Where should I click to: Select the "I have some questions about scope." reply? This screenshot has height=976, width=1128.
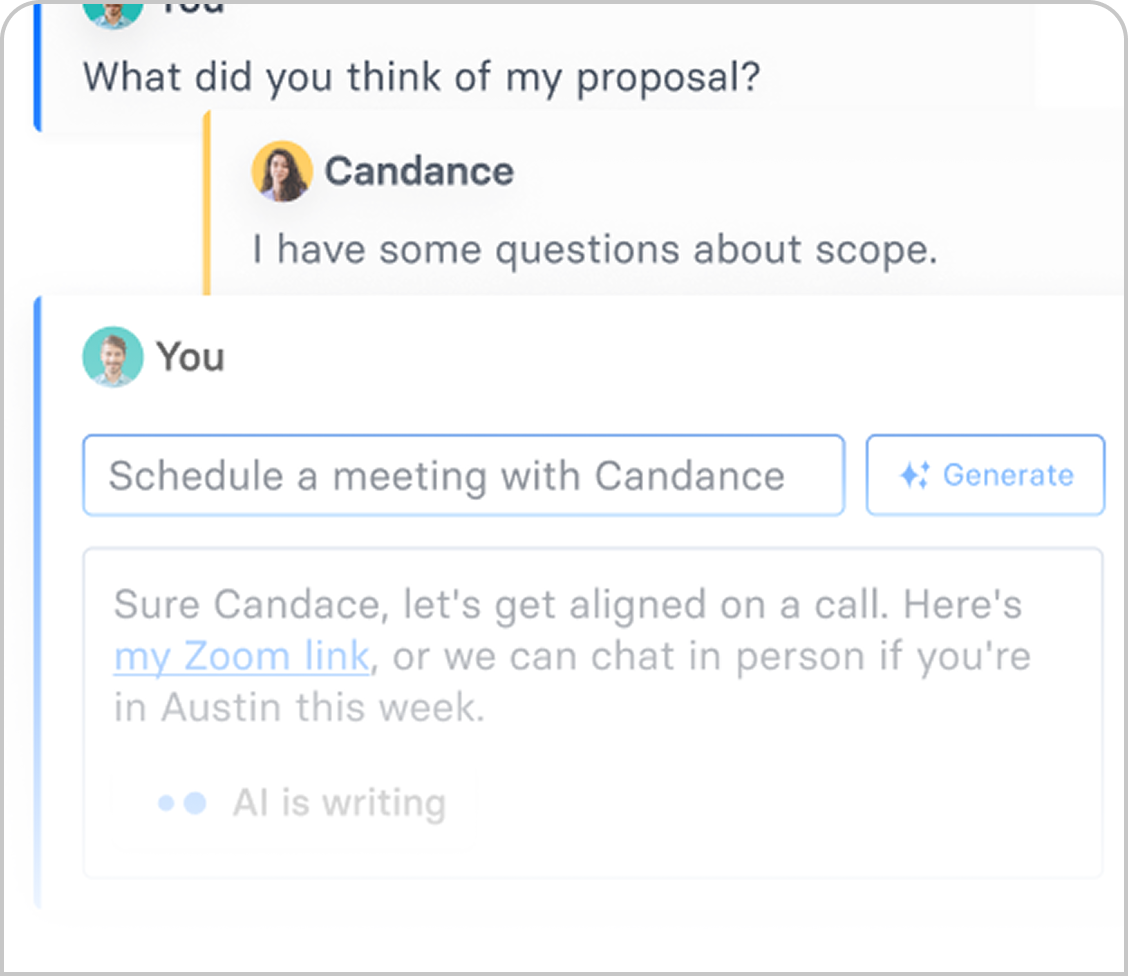(594, 250)
